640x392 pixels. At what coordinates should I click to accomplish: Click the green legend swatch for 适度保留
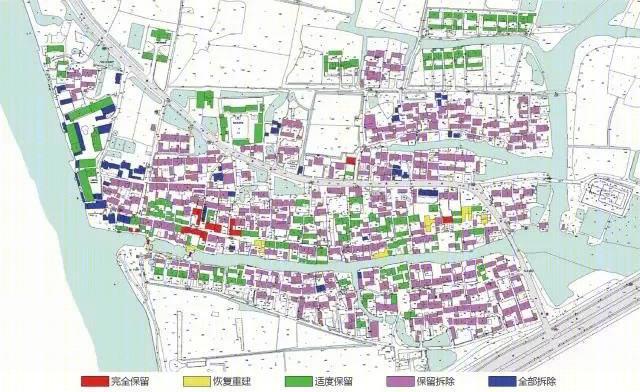pyautogui.click(x=298, y=381)
